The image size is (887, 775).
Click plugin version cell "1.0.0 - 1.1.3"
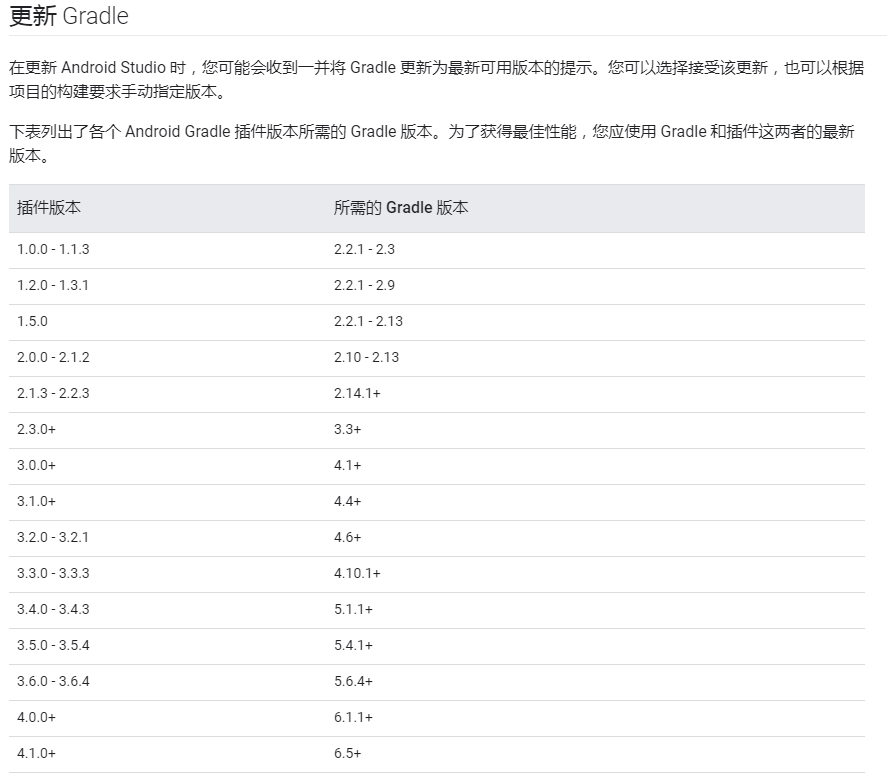tap(53, 249)
